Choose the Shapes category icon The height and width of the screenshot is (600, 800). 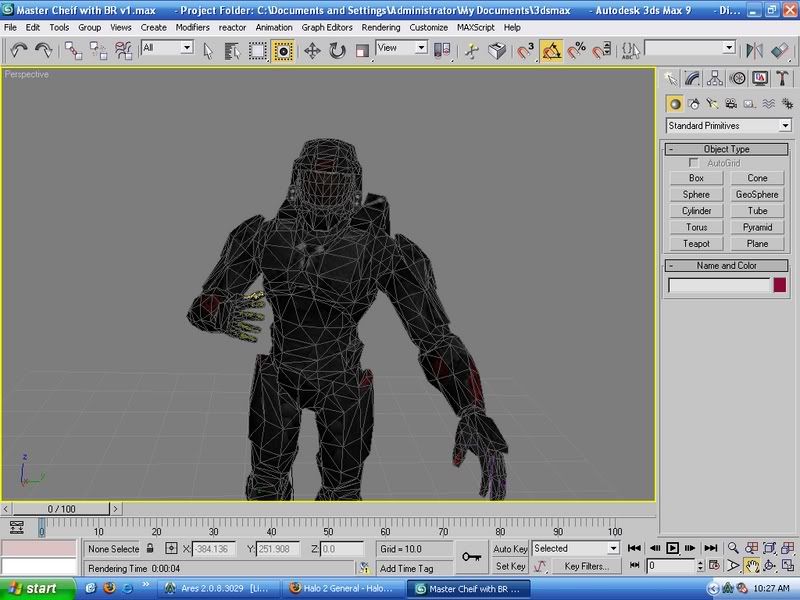click(x=694, y=104)
